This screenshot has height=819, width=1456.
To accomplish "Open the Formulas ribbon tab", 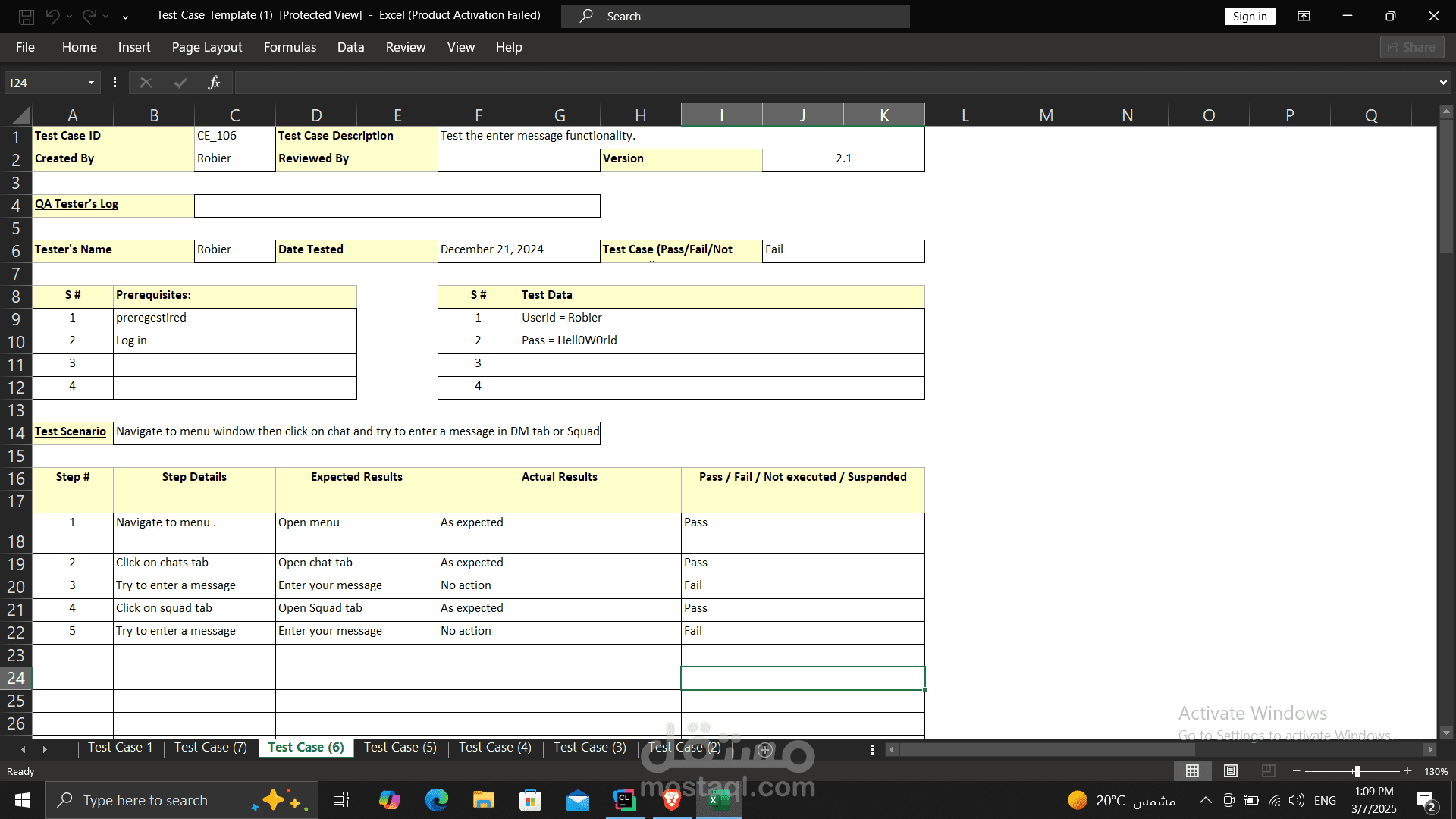I will (290, 47).
